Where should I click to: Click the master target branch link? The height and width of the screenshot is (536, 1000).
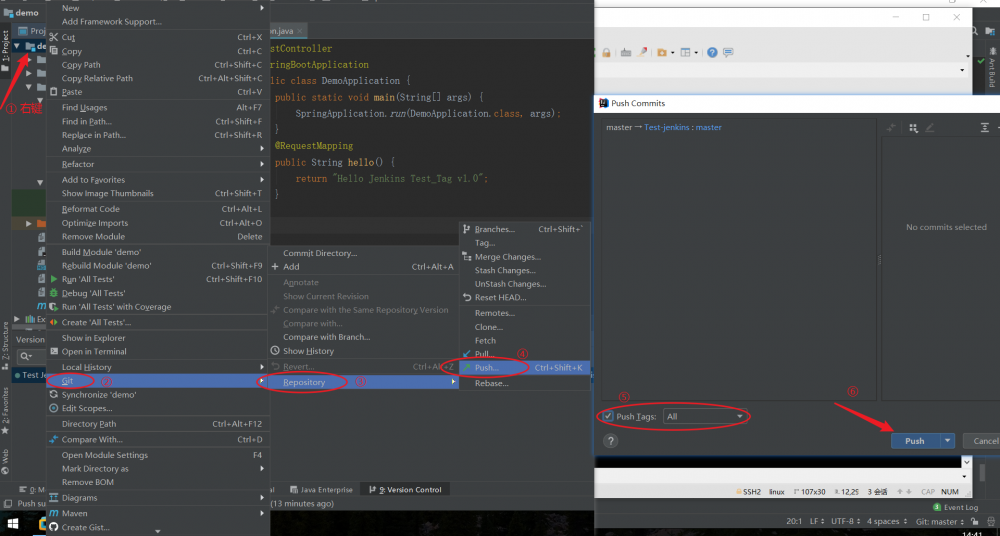709,128
